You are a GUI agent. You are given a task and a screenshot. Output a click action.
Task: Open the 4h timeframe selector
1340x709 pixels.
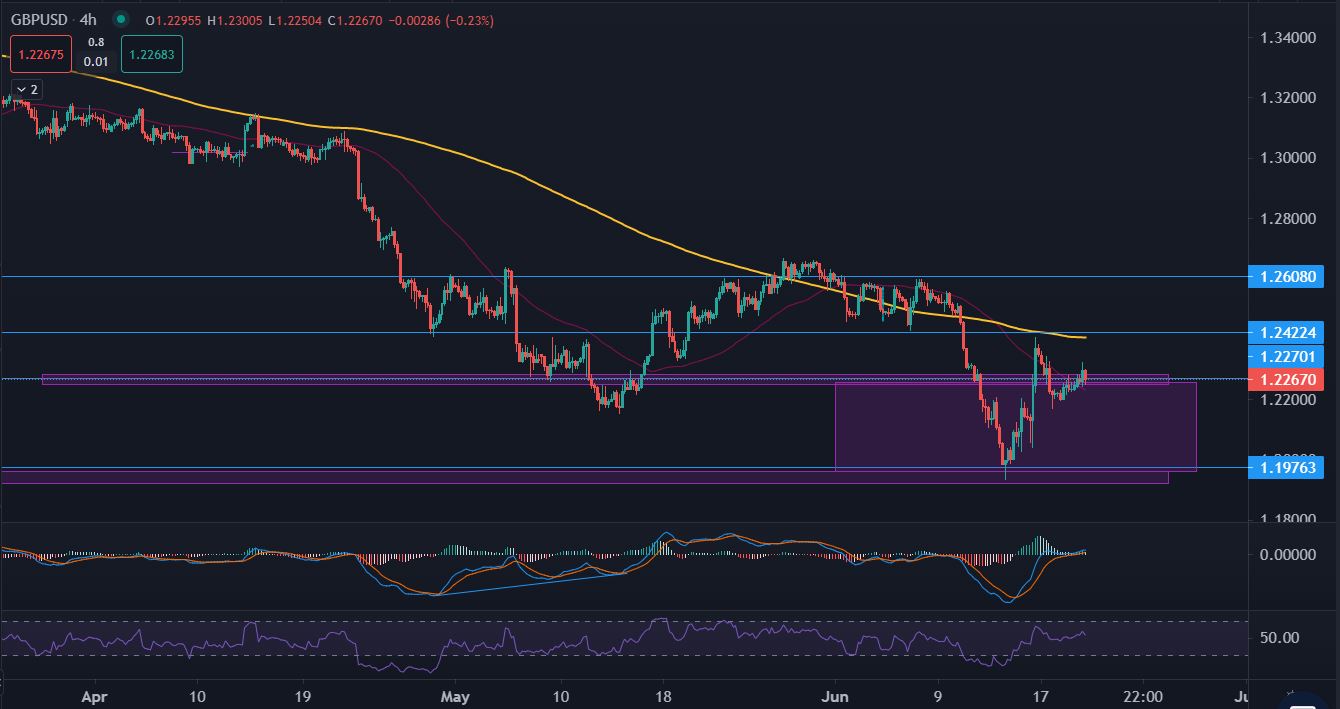coord(87,19)
